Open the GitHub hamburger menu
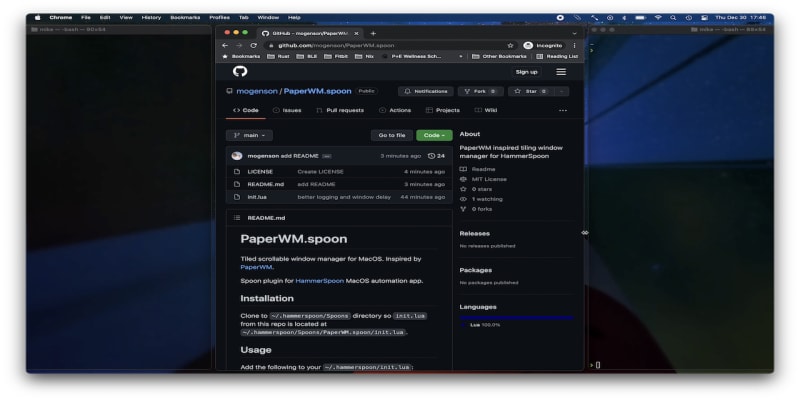Viewport: 800px width, 400px height. pos(561,72)
